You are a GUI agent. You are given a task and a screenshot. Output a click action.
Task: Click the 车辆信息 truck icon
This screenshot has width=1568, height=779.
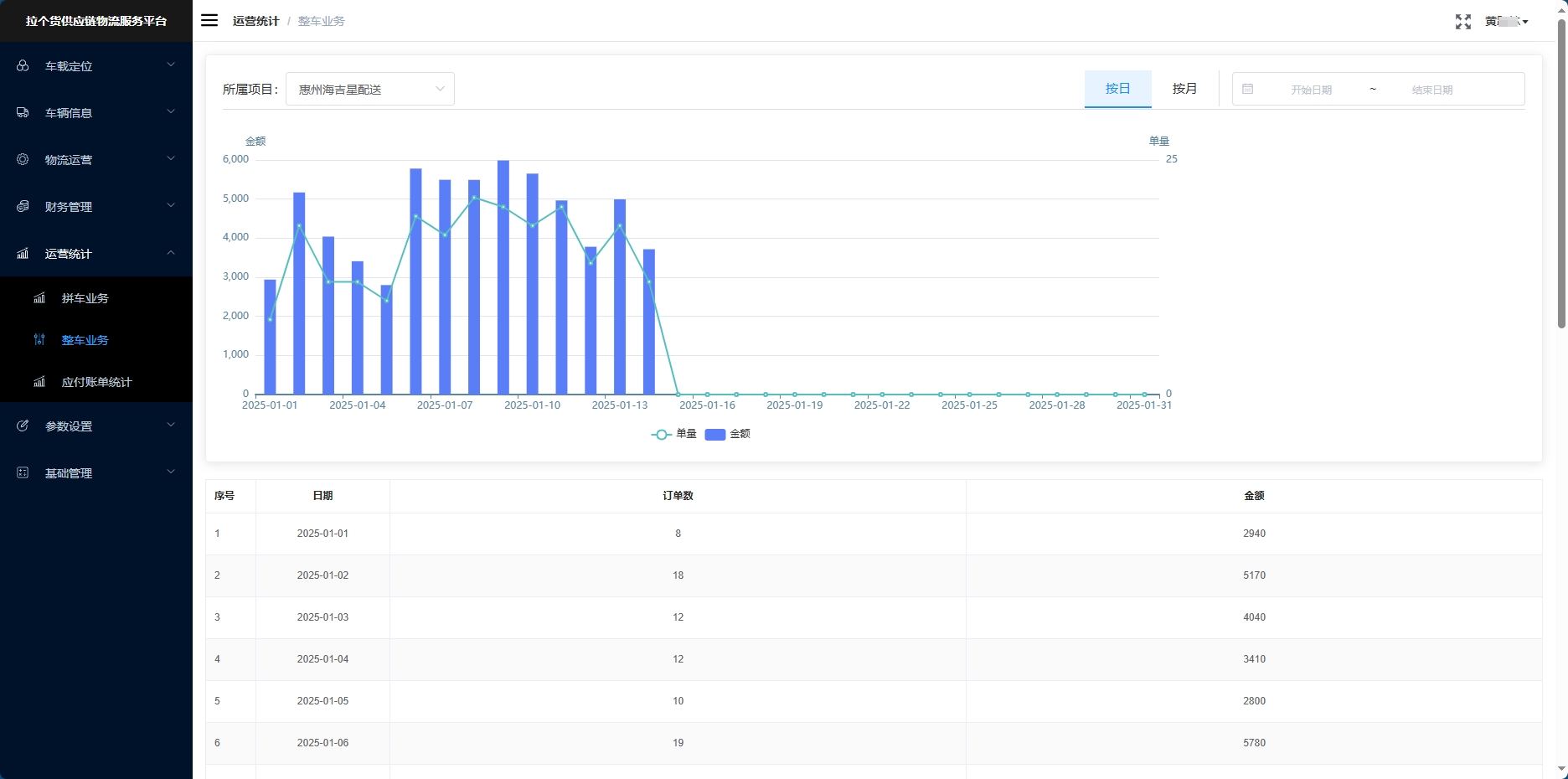click(x=23, y=112)
